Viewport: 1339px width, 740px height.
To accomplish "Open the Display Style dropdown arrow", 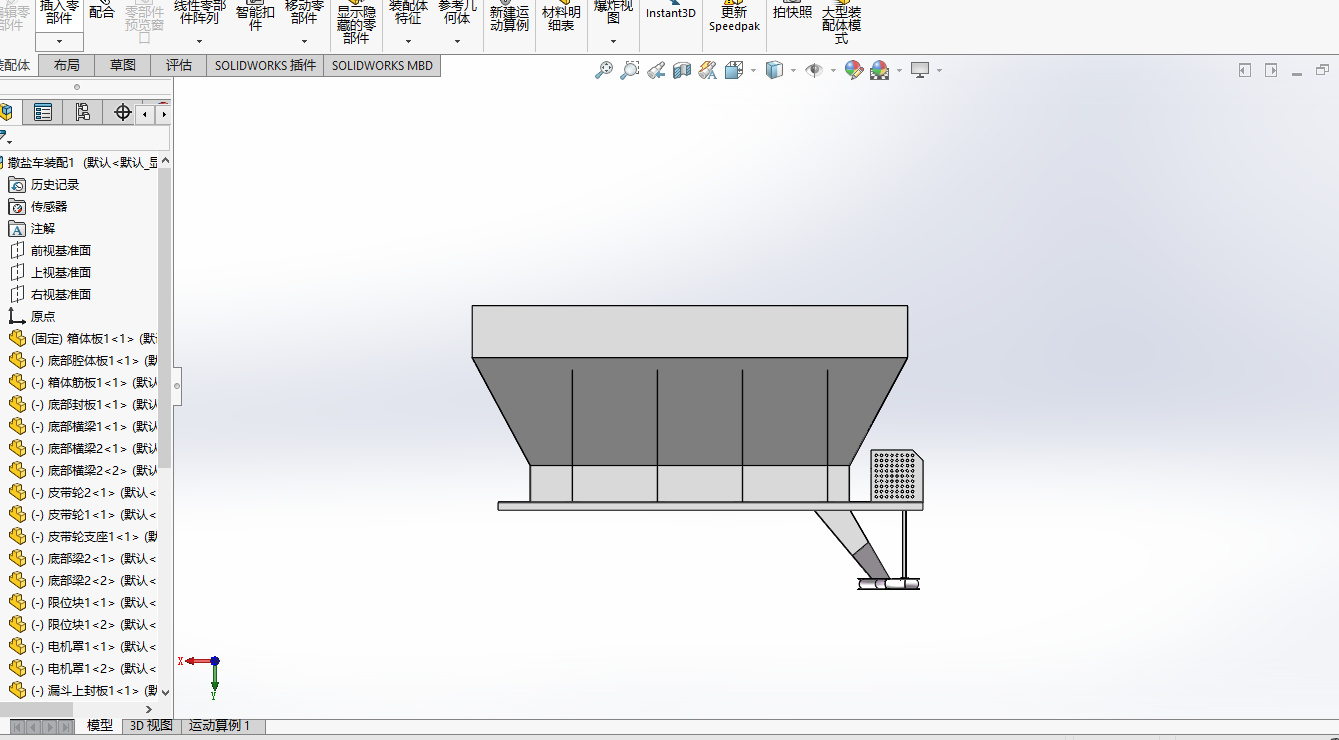I will [793, 70].
